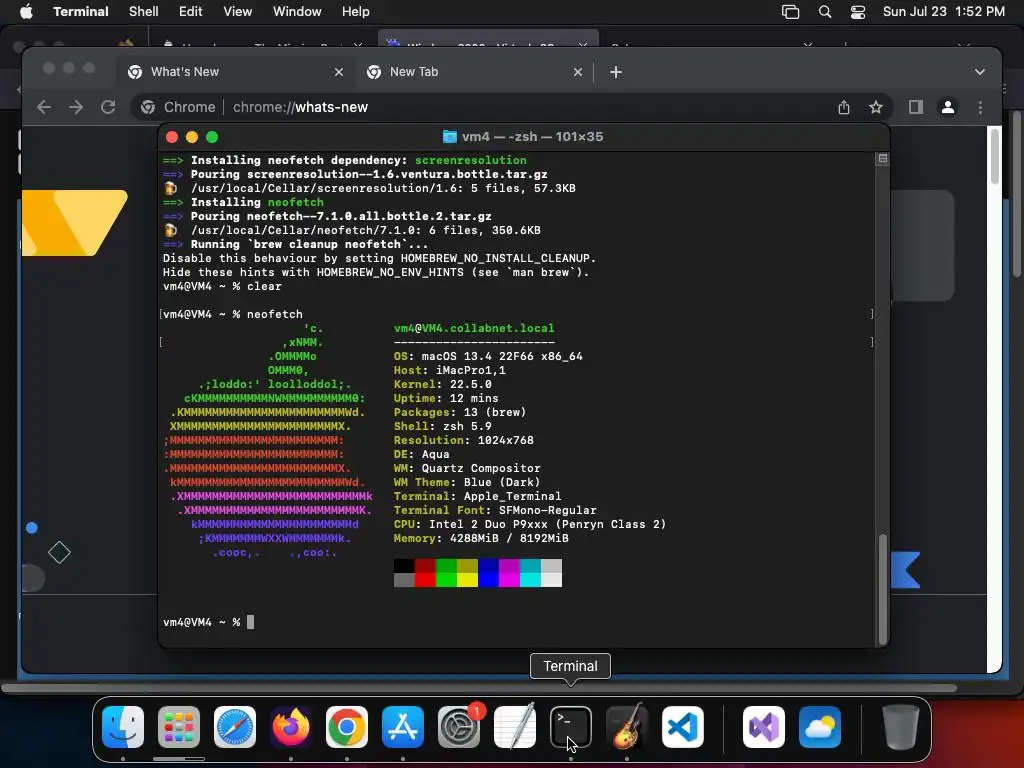
Task: Open the Terminal menu
Action: coord(80,12)
